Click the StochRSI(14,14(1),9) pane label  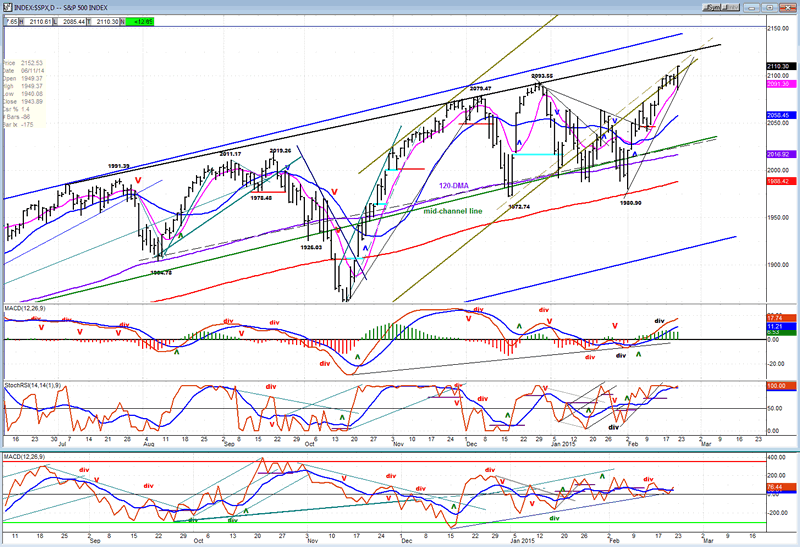(33, 384)
